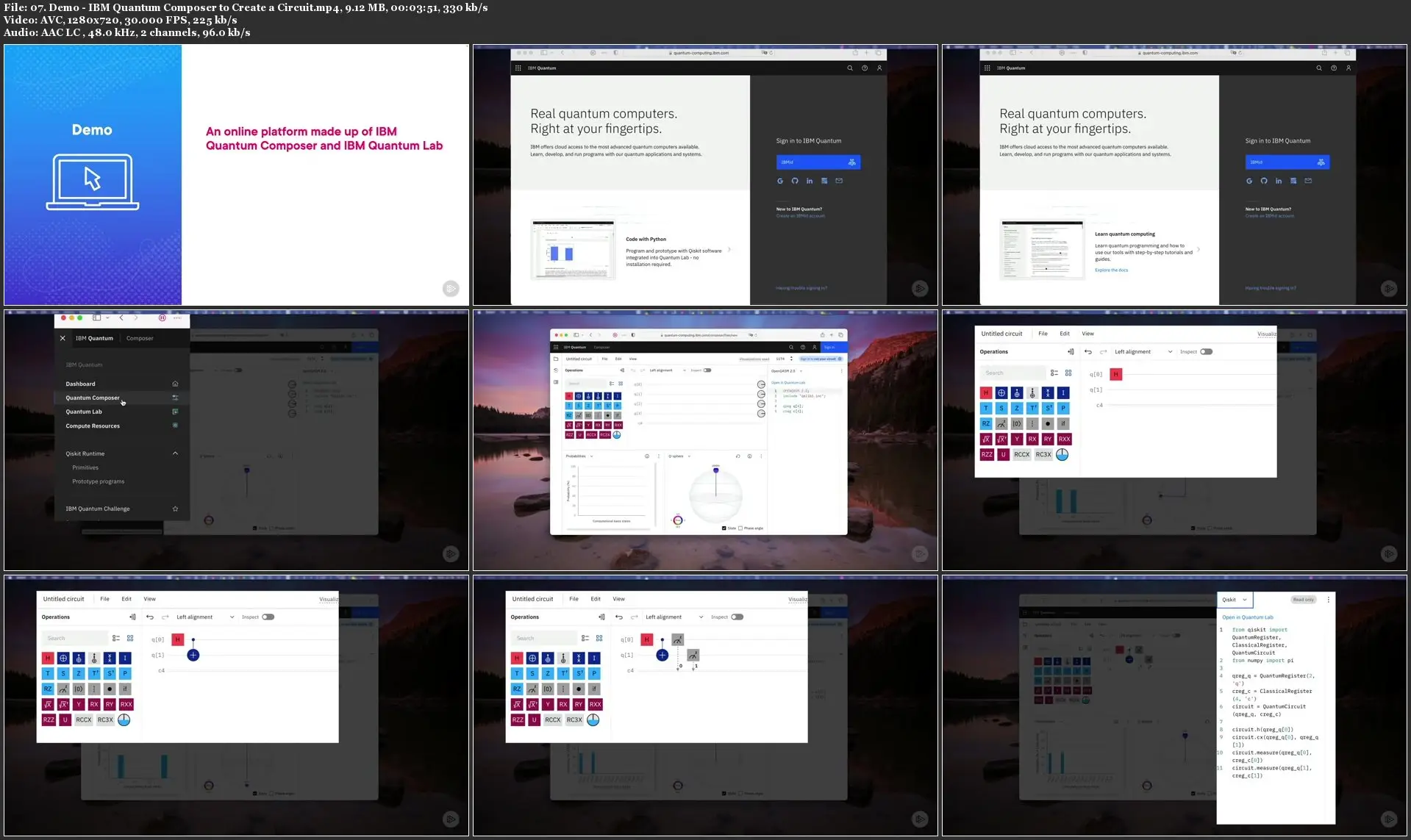Open Edit menu in H-plus-CNOT circuit frame
The width and height of the screenshot is (1411, 840).
(x=126, y=599)
